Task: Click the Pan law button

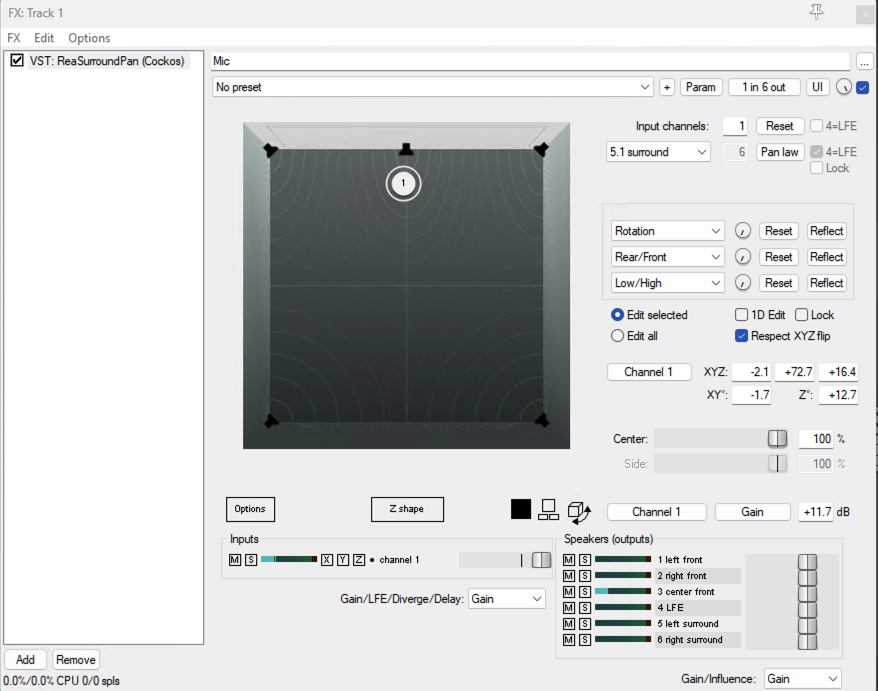Action: [x=779, y=153]
